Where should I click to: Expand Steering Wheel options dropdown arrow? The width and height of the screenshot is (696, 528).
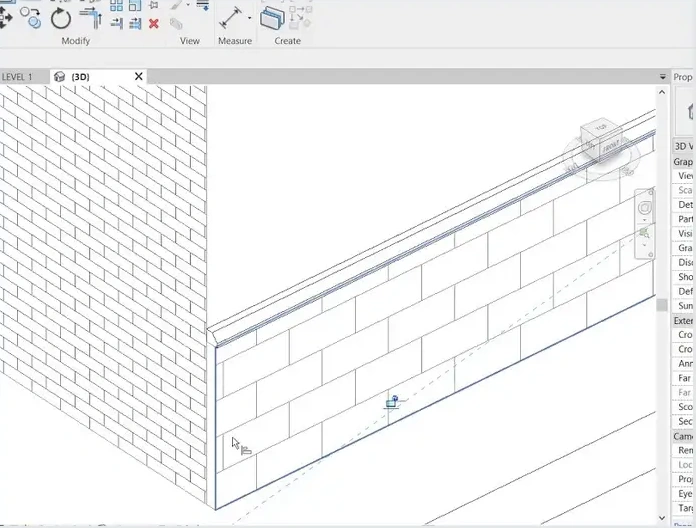tap(645, 220)
